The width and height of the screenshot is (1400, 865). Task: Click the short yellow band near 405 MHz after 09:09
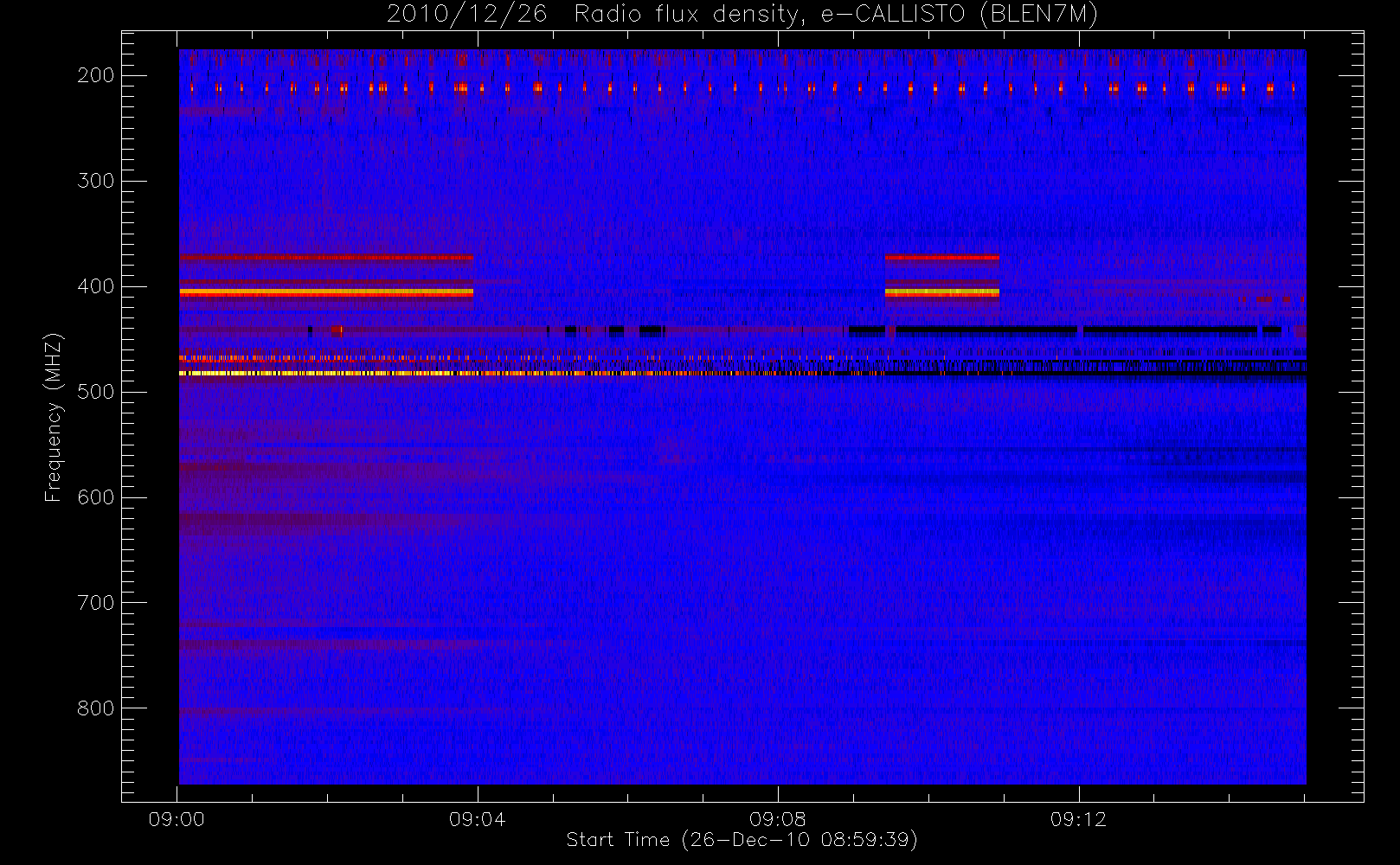[x=942, y=292]
